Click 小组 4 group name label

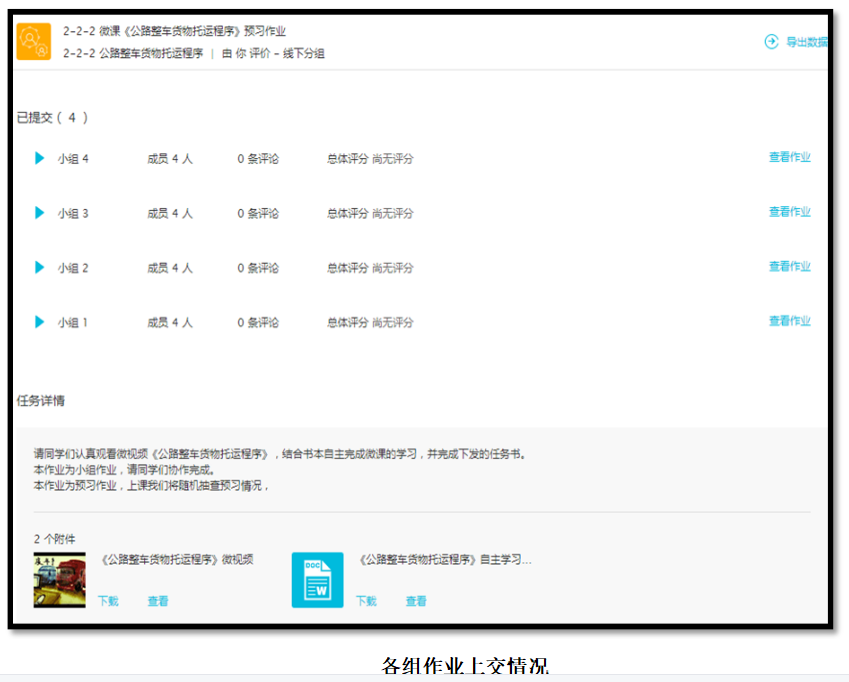(73, 158)
